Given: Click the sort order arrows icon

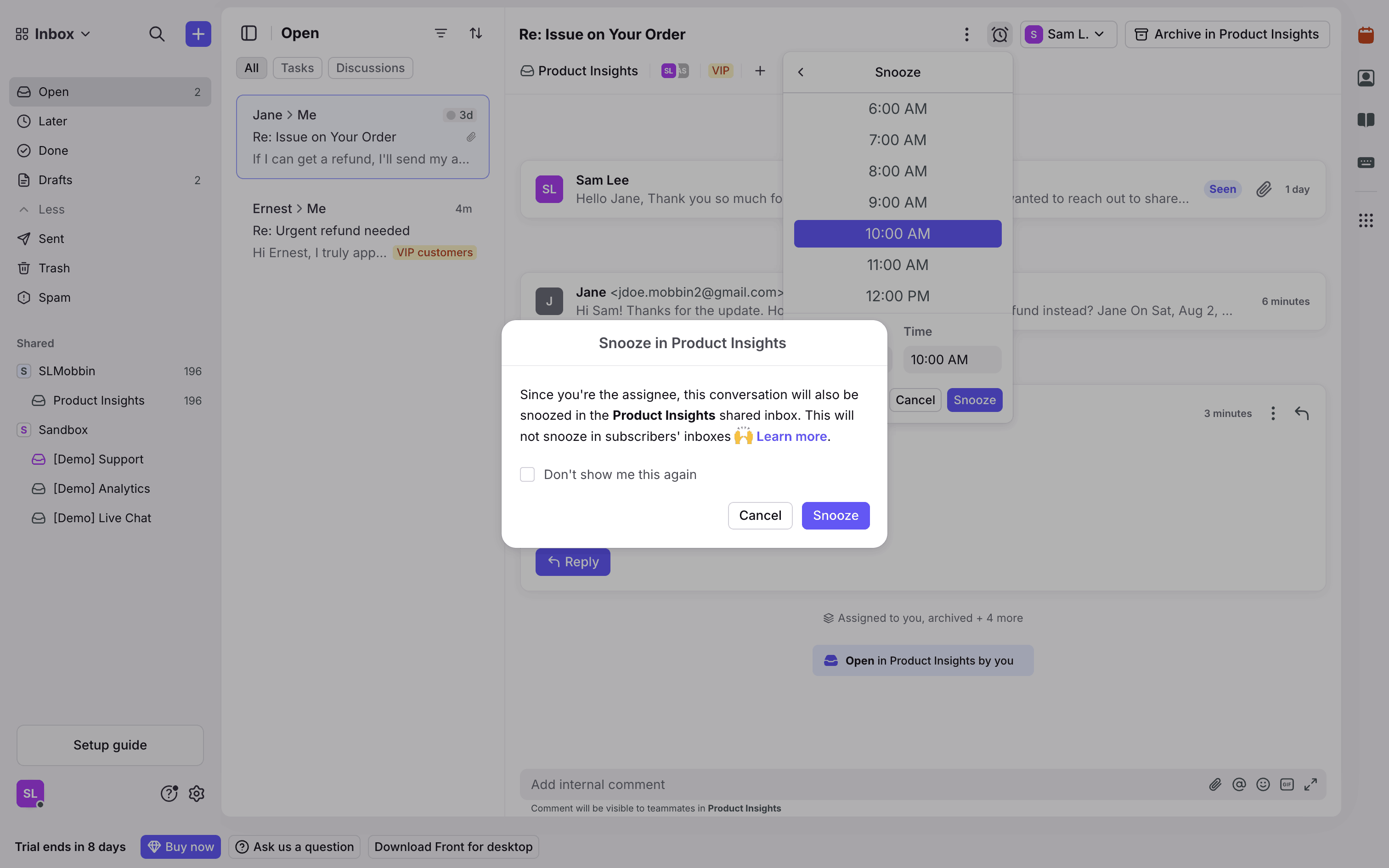Looking at the screenshot, I should tap(475, 33).
